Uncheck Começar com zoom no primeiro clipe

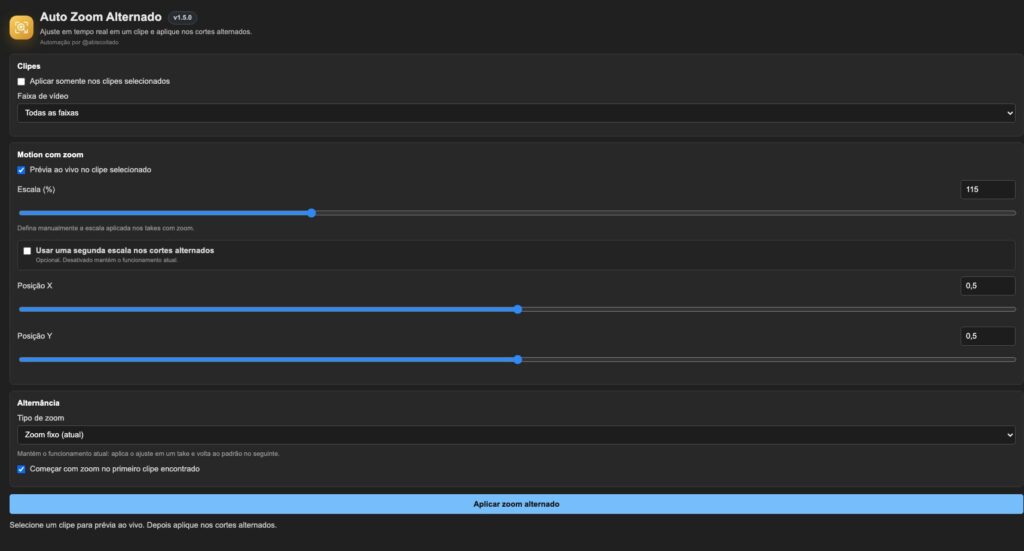[22, 469]
